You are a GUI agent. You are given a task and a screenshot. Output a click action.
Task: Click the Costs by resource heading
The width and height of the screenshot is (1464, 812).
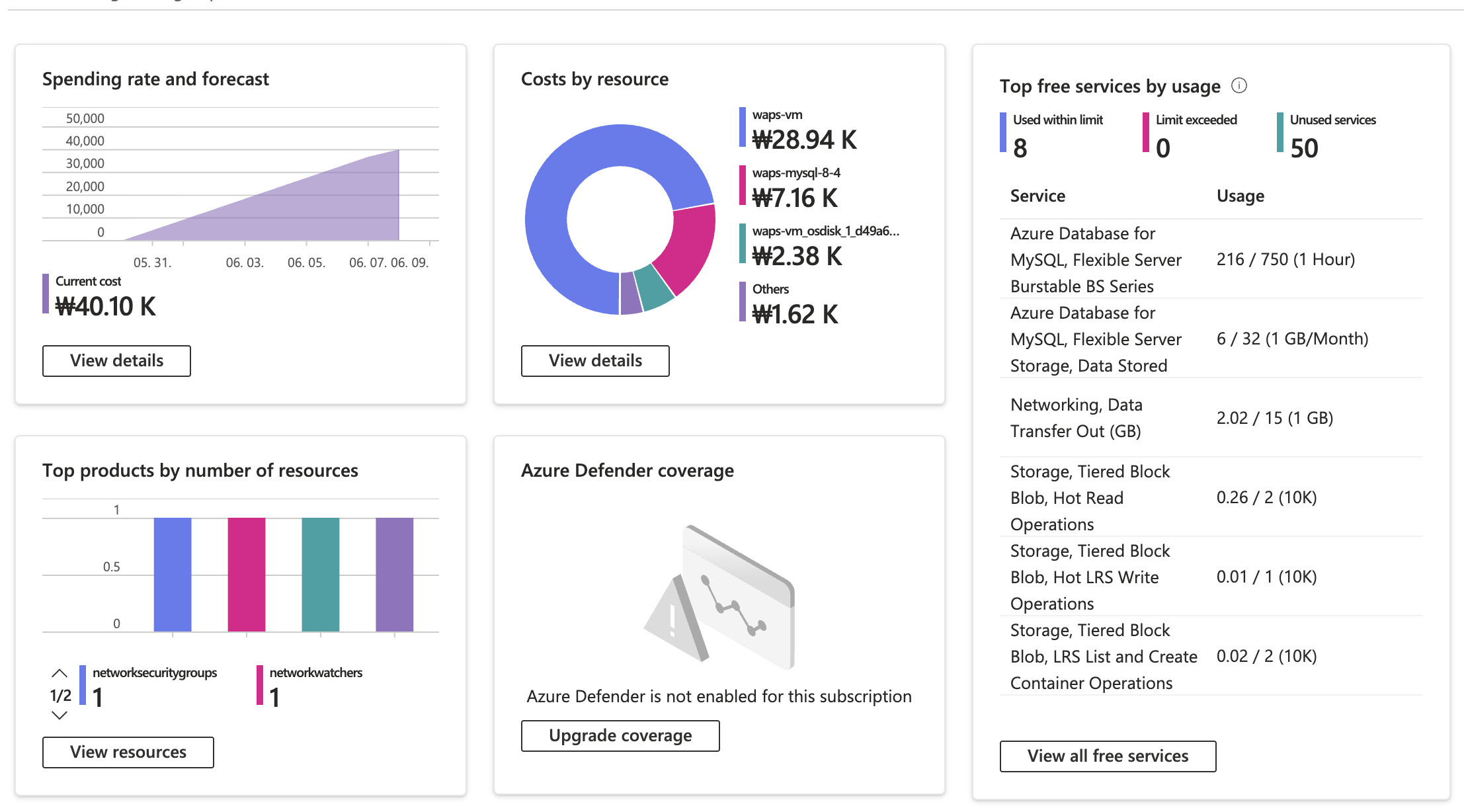[594, 79]
